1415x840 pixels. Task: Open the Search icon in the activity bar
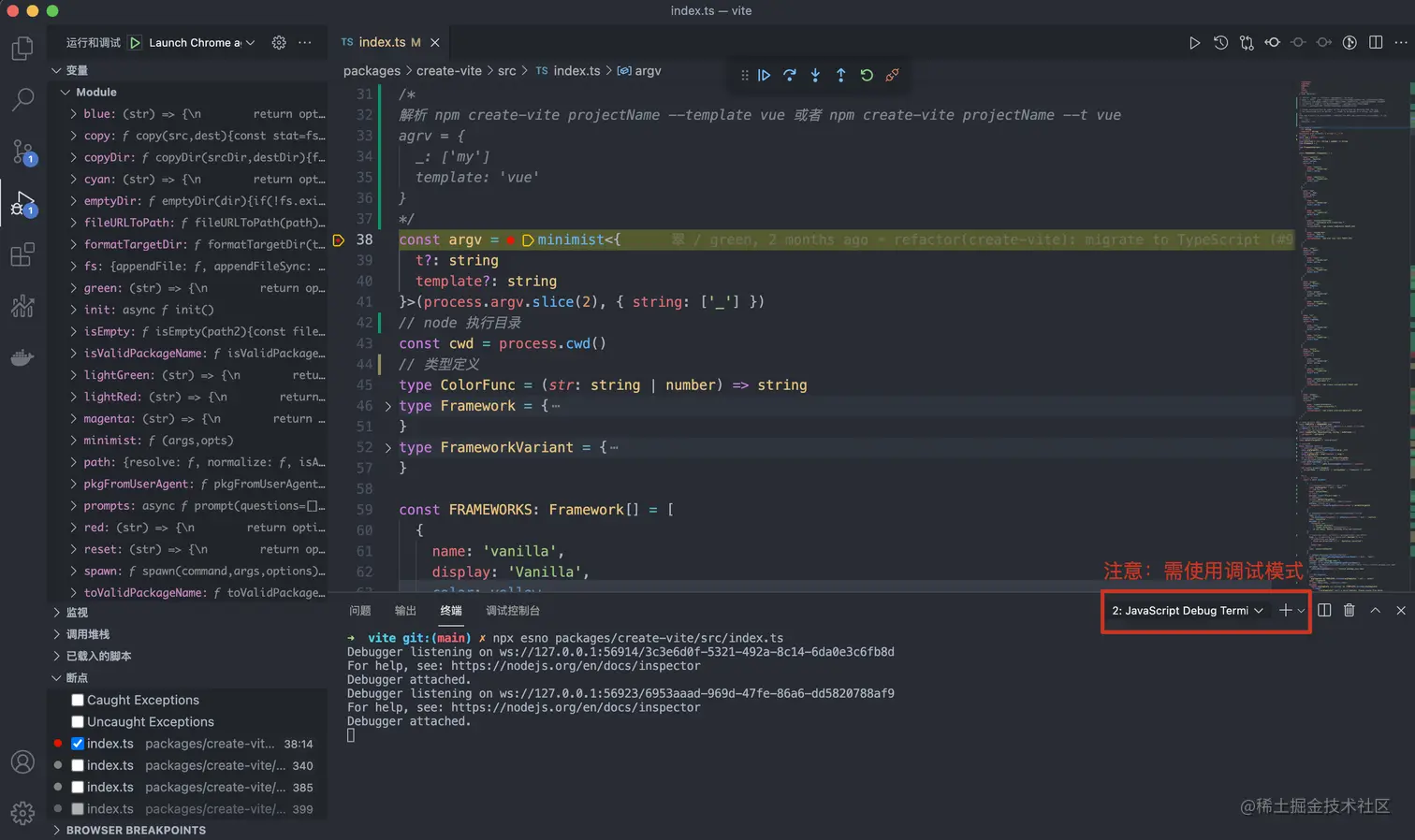pos(22,100)
